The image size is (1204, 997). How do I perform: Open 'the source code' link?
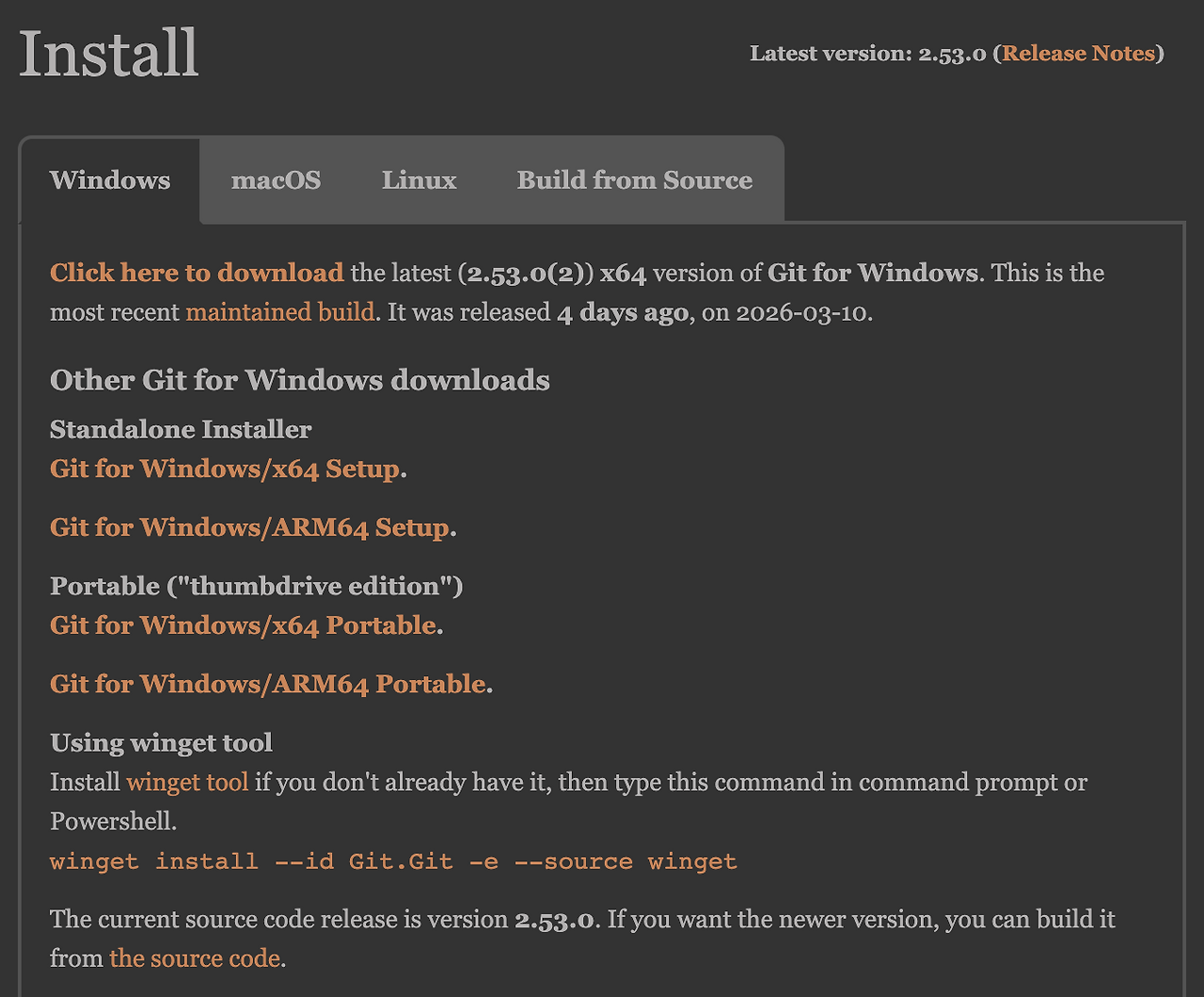(195, 958)
